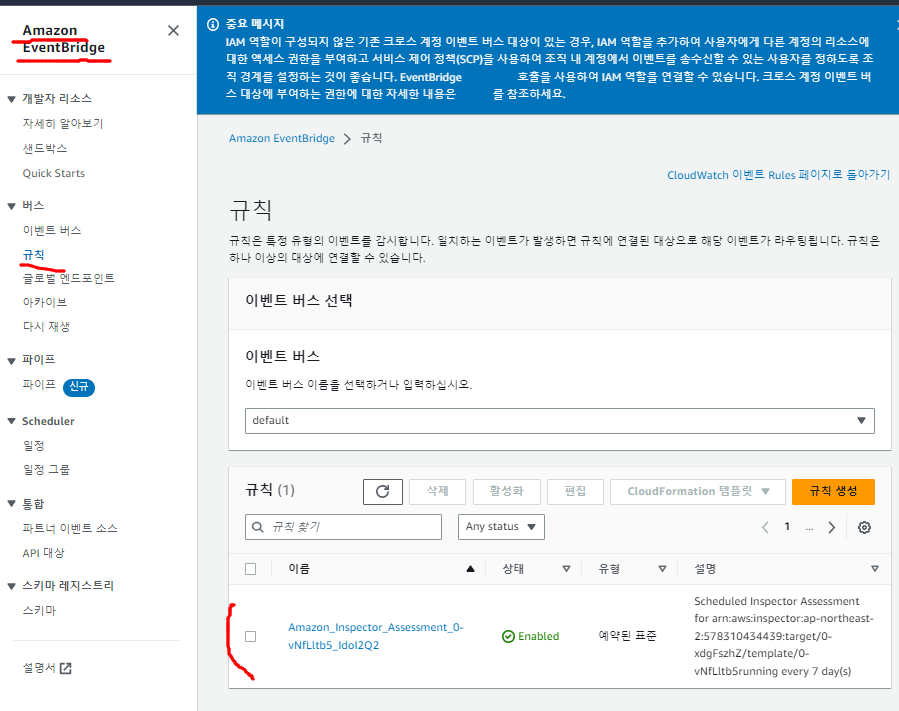Go to the next page of rules
The height and width of the screenshot is (711, 899).
(831, 528)
